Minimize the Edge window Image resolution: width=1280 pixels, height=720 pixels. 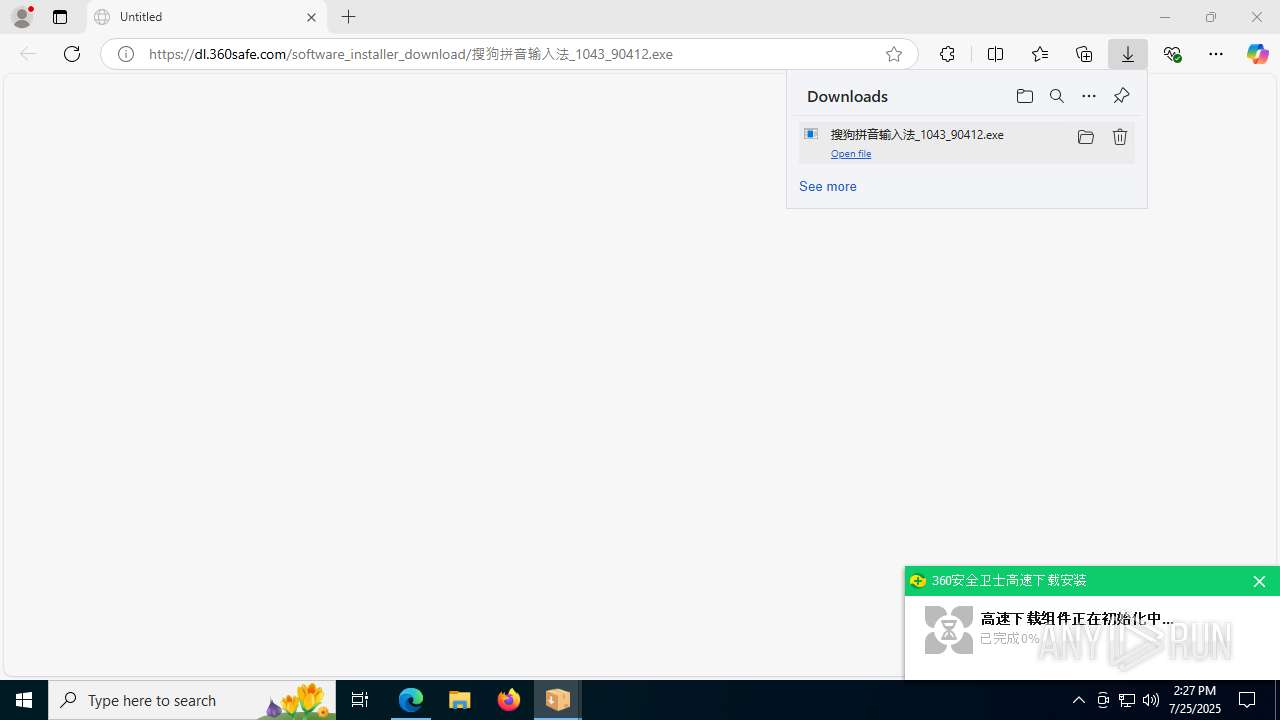(1165, 17)
